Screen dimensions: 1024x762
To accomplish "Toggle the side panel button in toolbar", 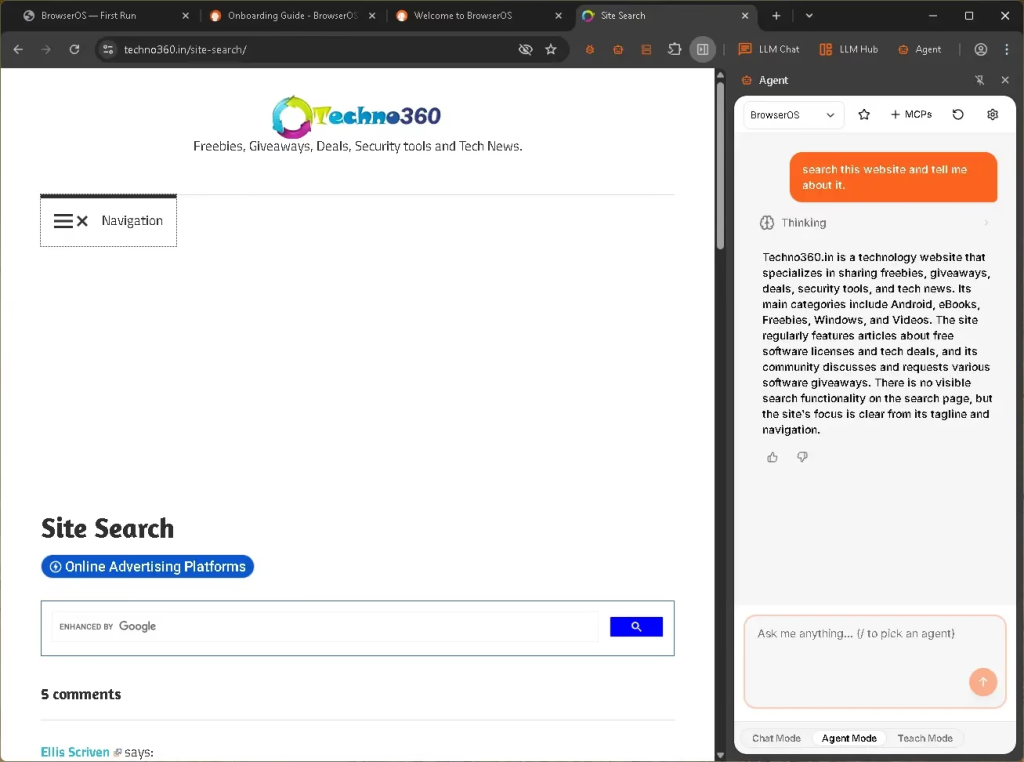I will [x=702, y=49].
